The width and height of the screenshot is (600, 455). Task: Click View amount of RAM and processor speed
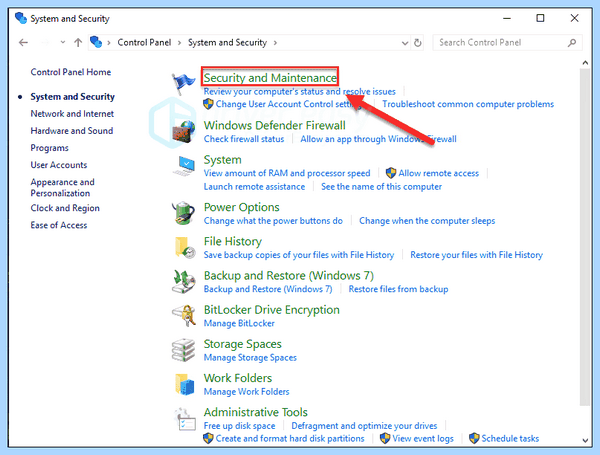point(287,173)
